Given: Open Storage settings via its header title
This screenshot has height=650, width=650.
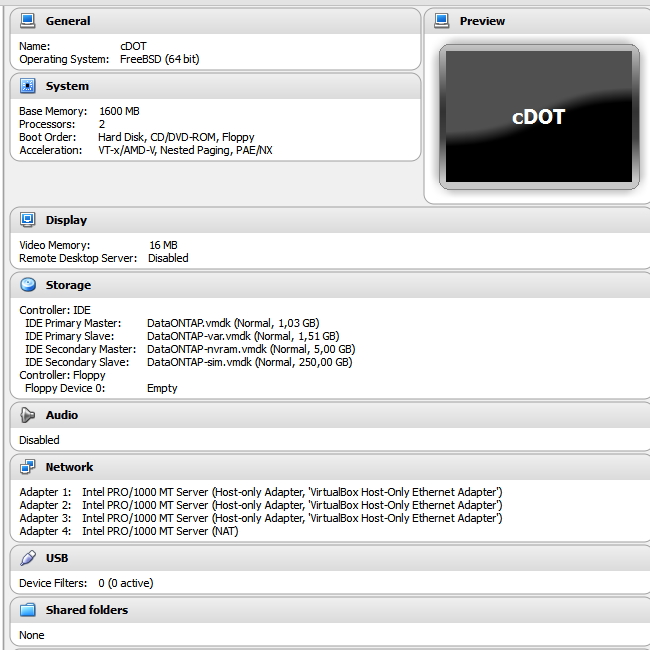Looking at the screenshot, I should (x=68, y=285).
